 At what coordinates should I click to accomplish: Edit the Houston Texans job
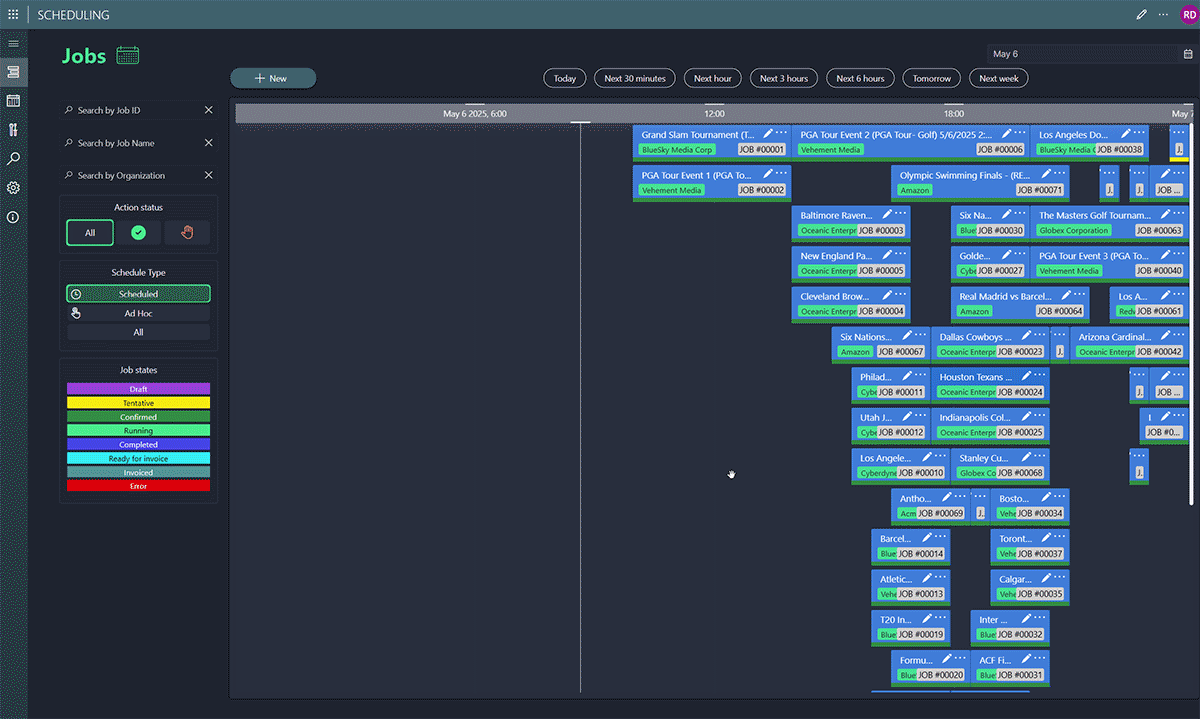(1026, 376)
